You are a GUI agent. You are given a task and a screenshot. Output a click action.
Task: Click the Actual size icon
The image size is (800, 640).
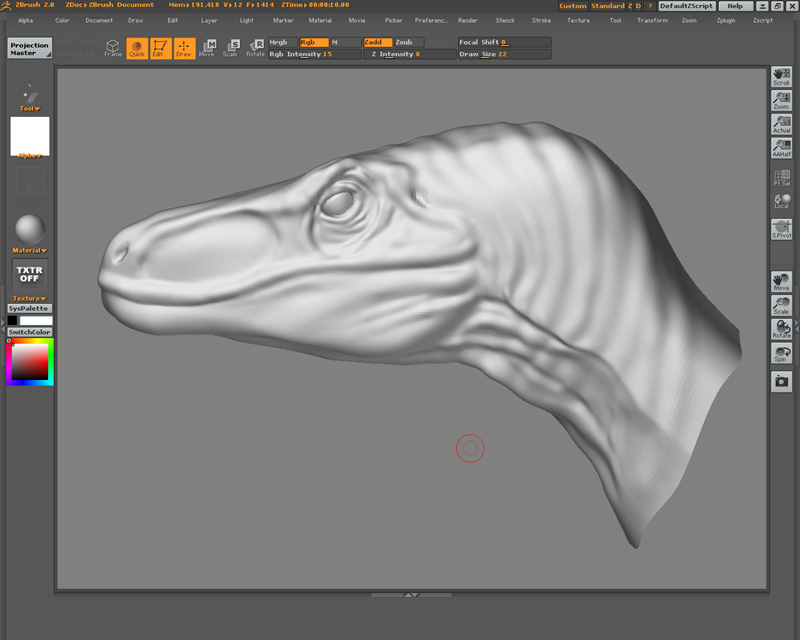tap(781, 125)
